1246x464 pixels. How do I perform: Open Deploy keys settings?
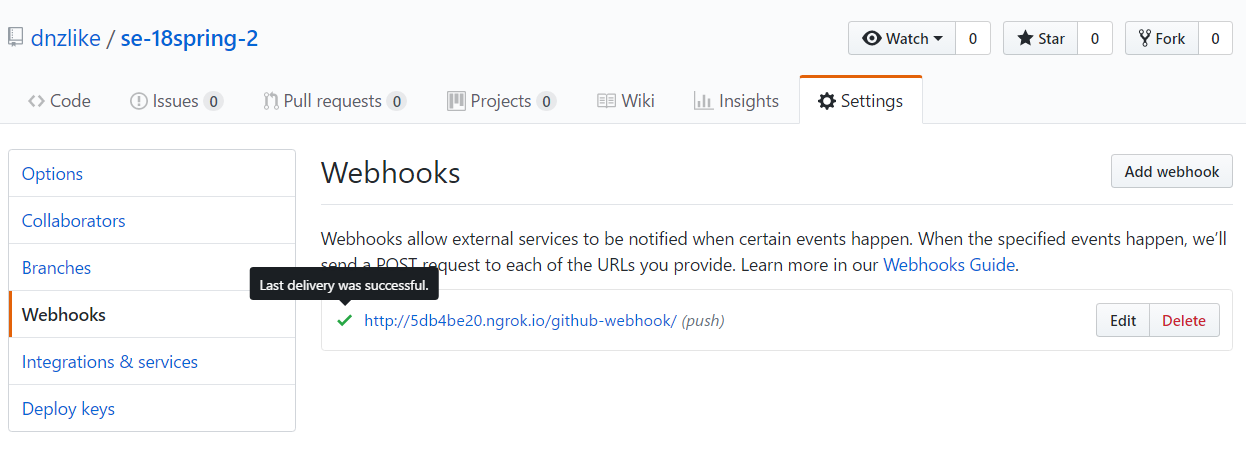click(152, 409)
